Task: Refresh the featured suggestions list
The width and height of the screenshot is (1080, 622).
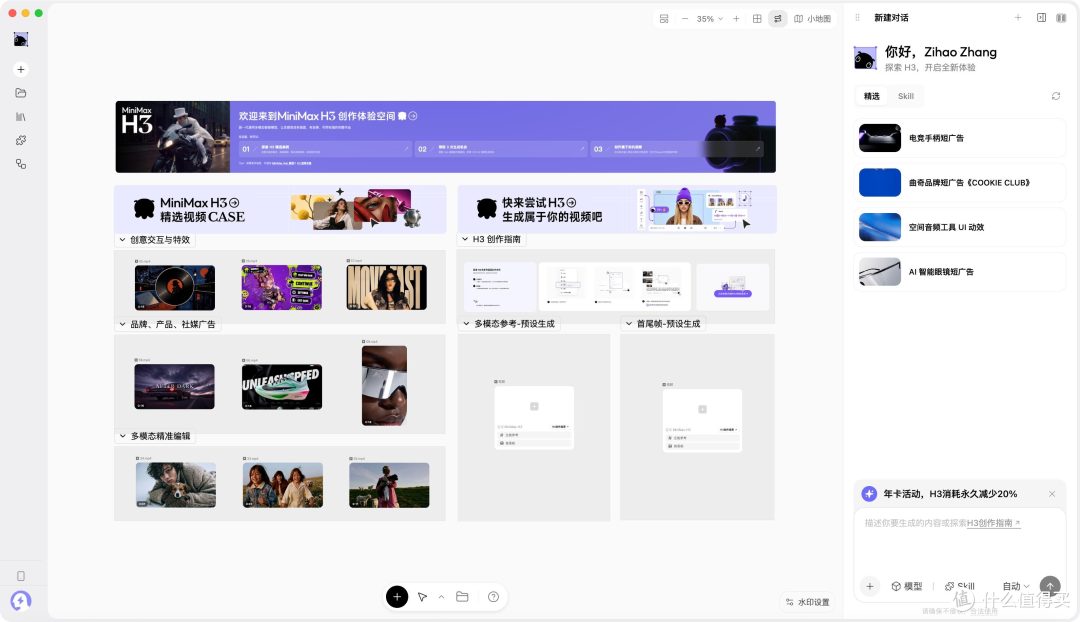Action: coord(1056,96)
